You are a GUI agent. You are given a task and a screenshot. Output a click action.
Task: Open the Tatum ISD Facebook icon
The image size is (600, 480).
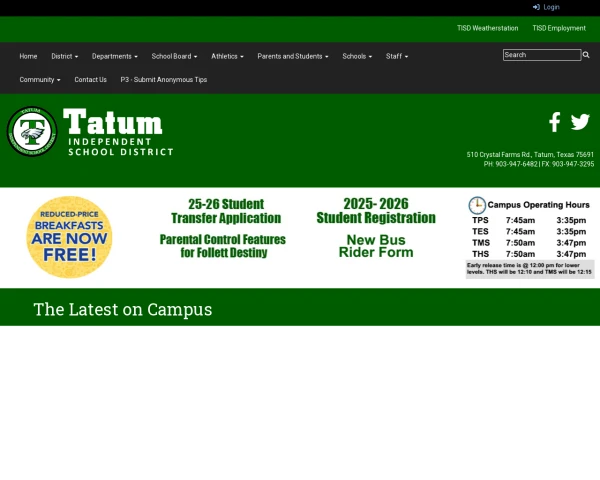pos(554,122)
